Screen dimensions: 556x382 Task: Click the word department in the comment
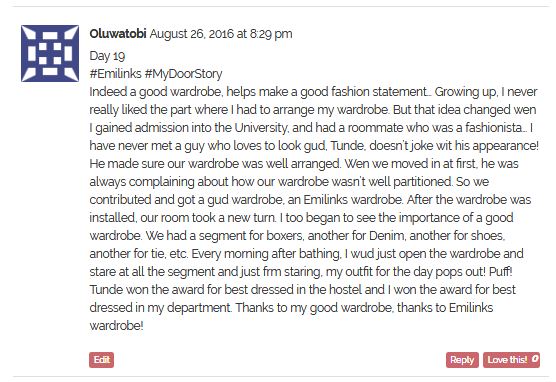(x=199, y=308)
